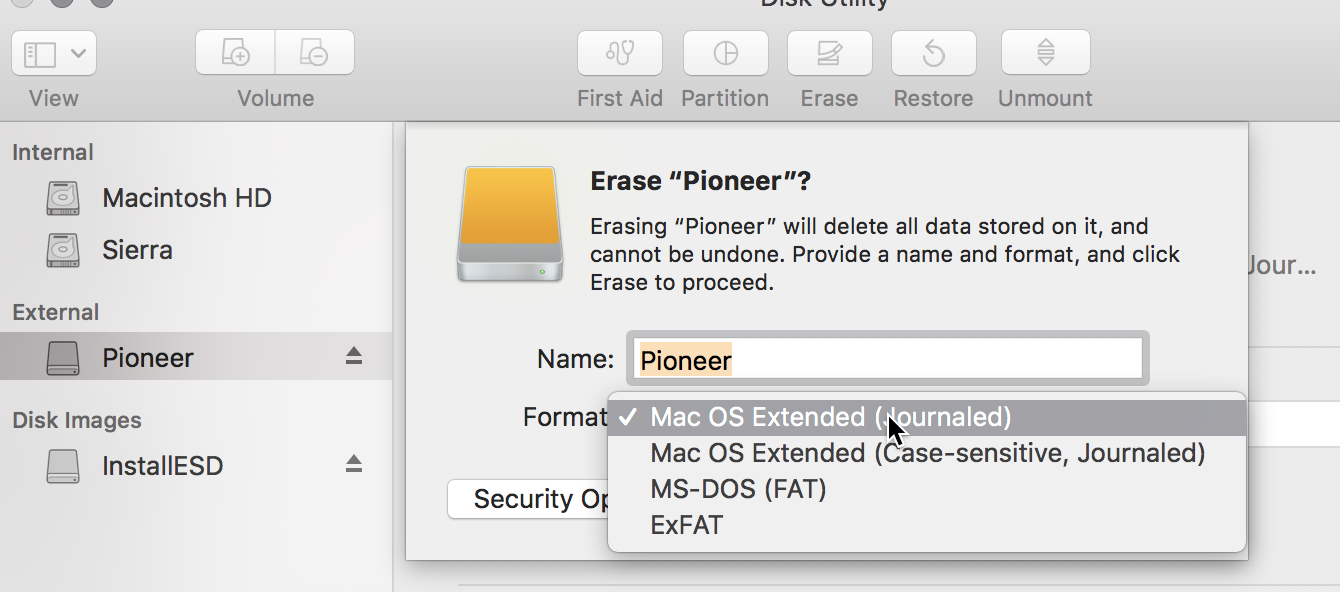Screen dimensions: 1340x592
Task: Eject the InstallESD disk image
Action: click(354, 464)
